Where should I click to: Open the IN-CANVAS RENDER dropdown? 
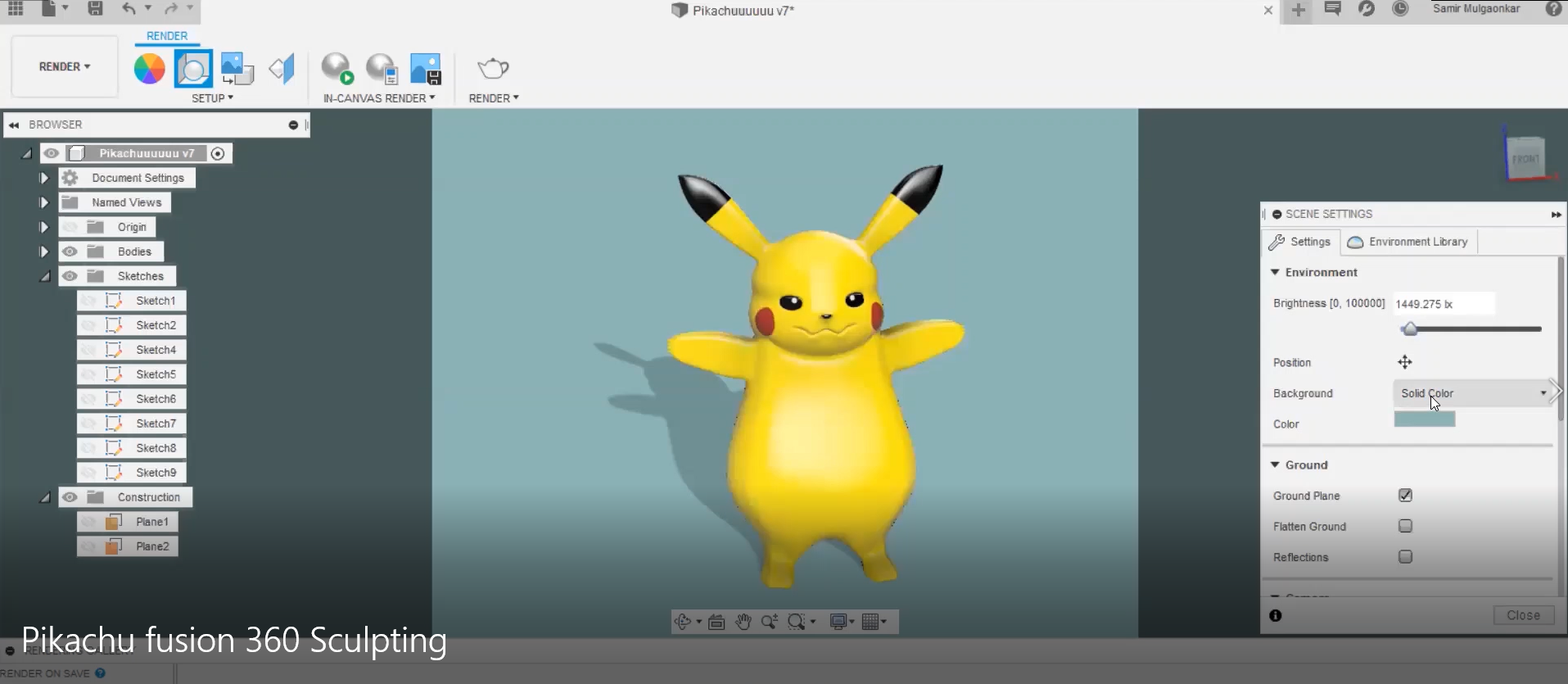(379, 98)
